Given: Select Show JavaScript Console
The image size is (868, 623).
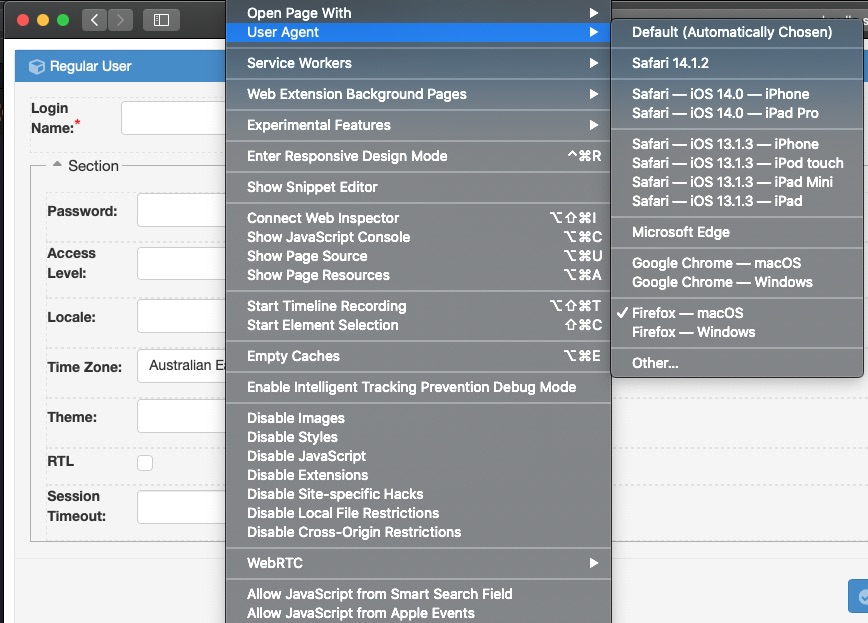Looking at the screenshot, I should coord(418,237).
